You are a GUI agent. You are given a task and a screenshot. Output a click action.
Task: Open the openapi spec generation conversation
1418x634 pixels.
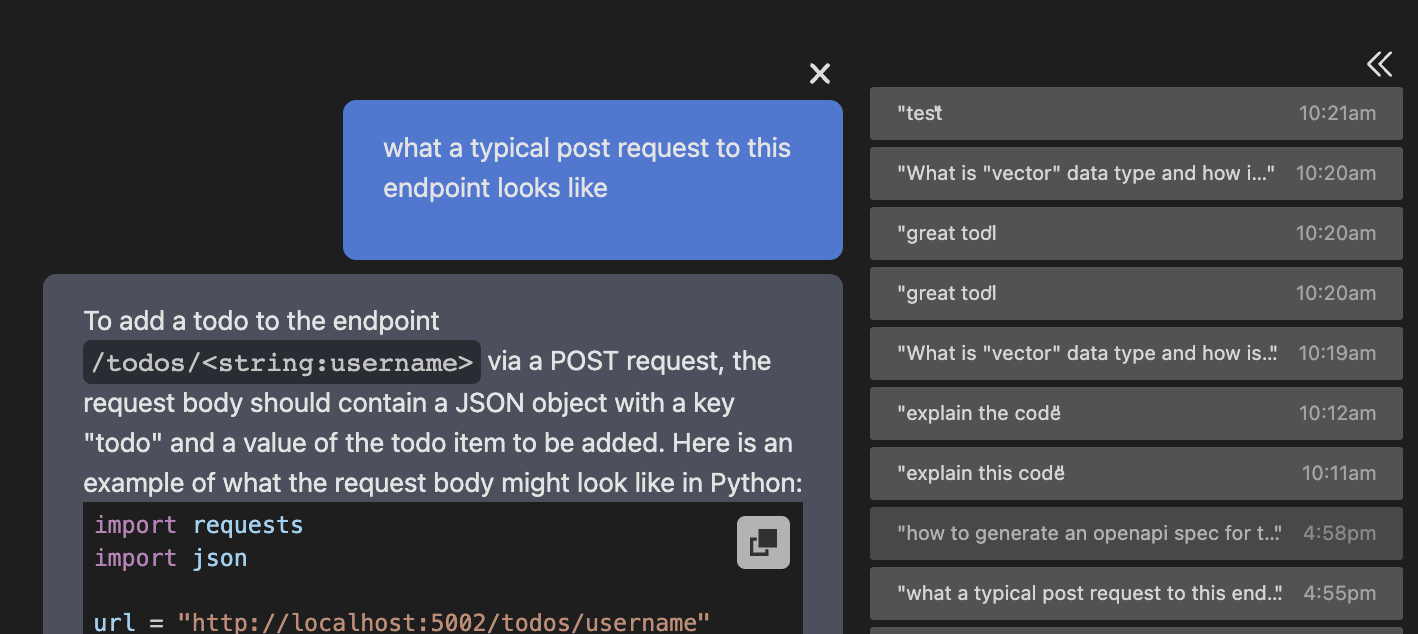pyautogui.click(x=1136, y=533)
